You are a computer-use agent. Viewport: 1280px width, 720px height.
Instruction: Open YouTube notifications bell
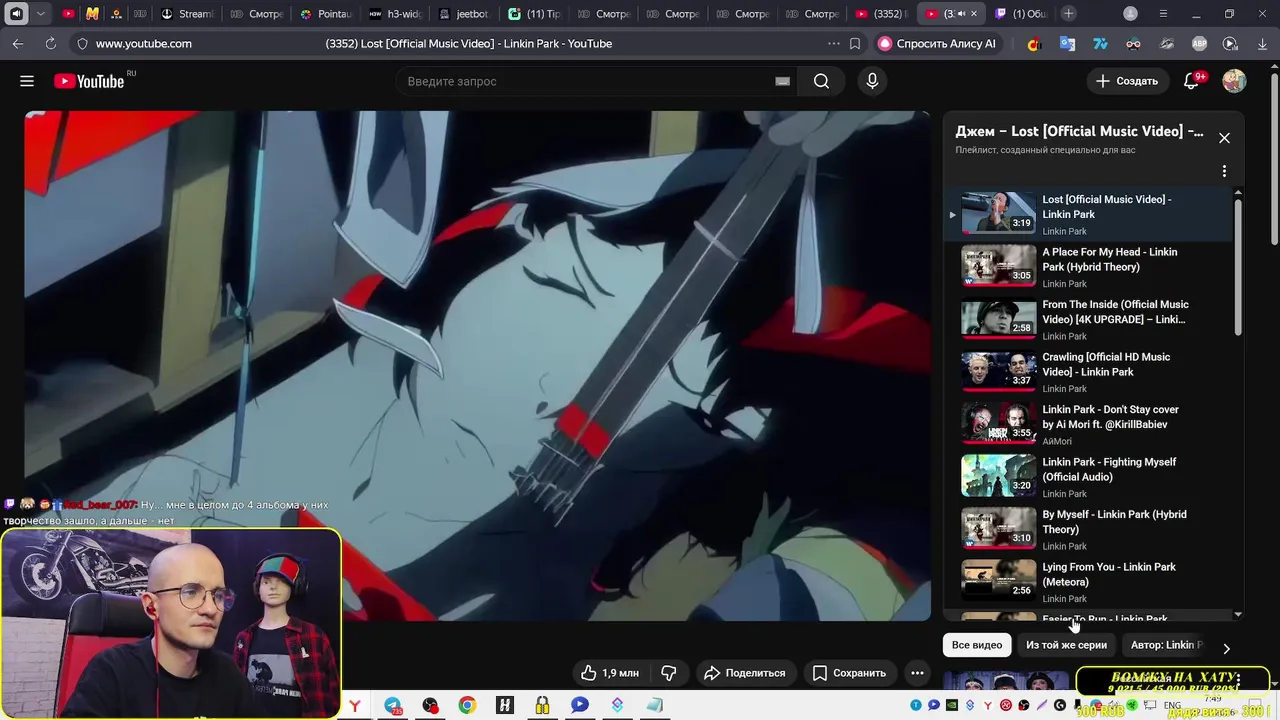(x=1191, y=81)
